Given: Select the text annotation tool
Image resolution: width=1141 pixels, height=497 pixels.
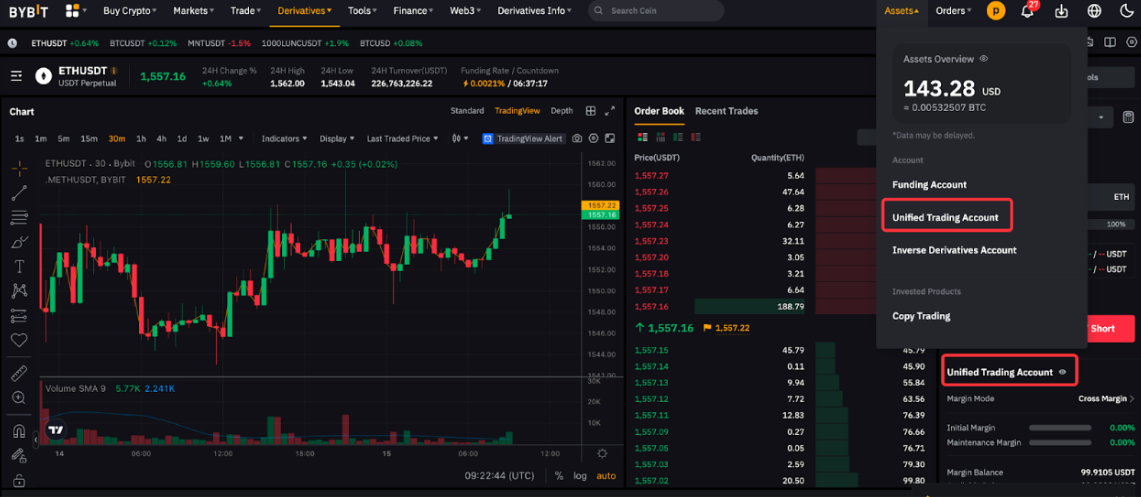Looking at the screenshot, I should (19, 266).
